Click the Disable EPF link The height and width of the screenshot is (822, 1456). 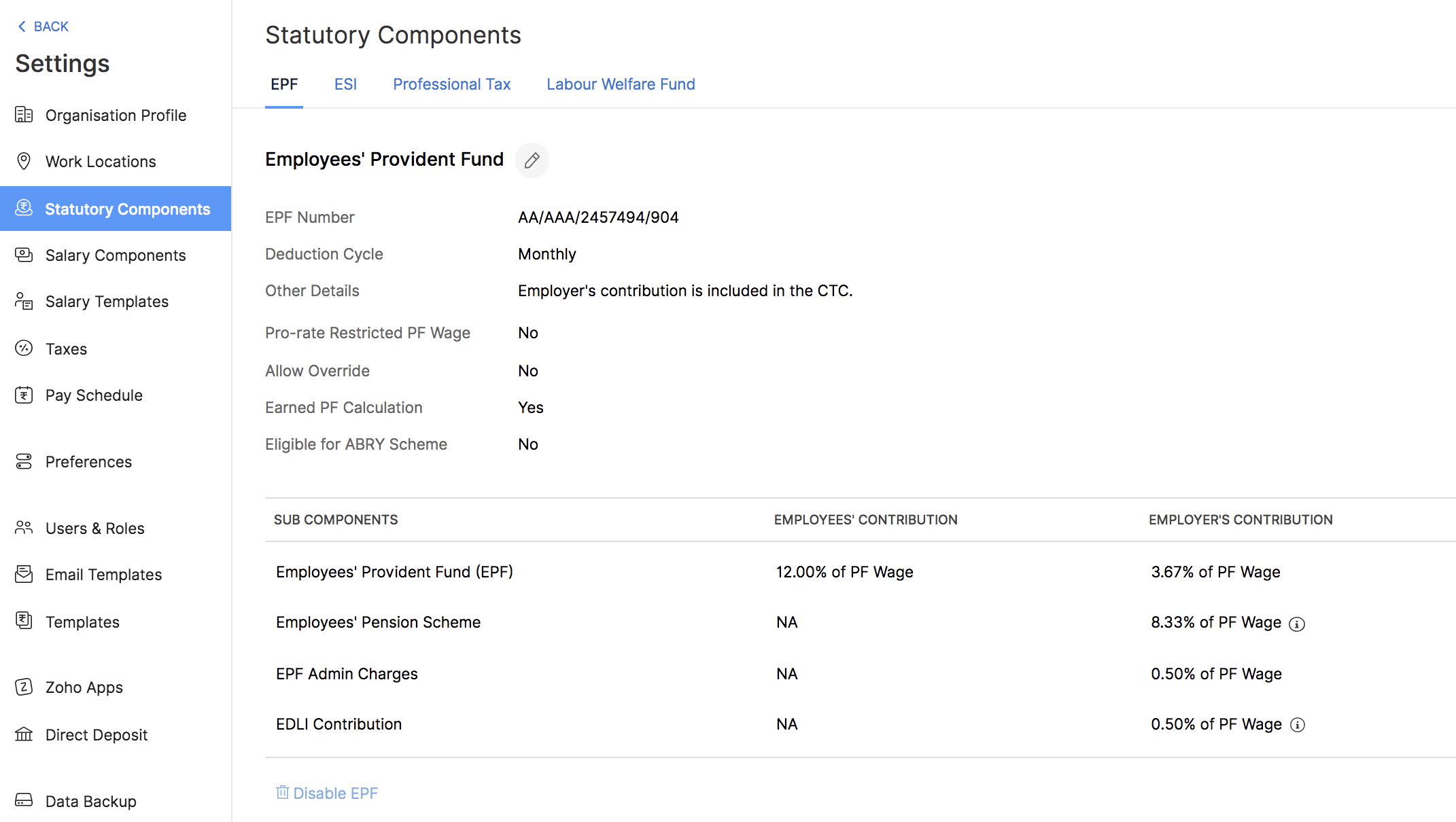[x=327, y=793]
